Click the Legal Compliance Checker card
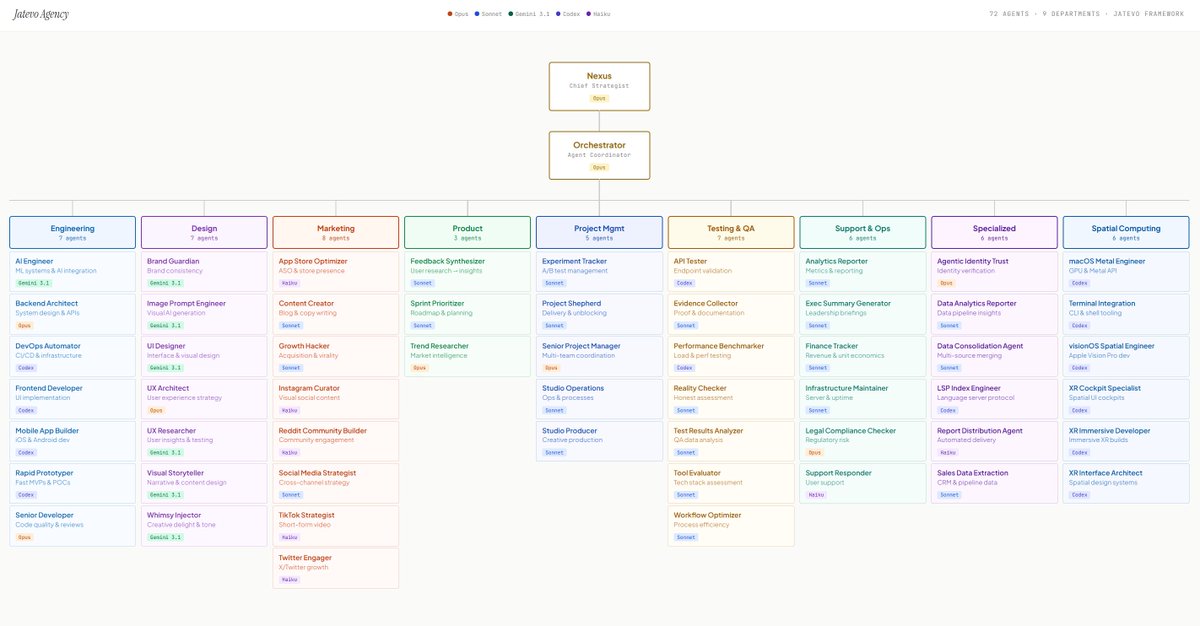 click(863, 441)
